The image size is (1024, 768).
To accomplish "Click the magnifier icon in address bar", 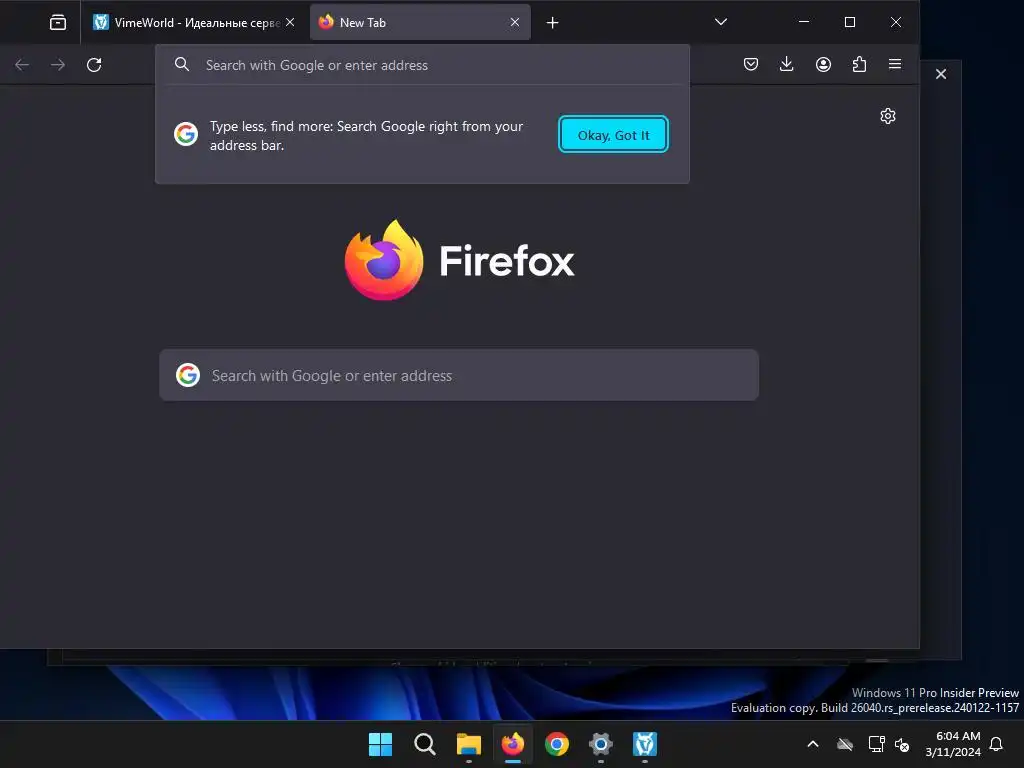I will click(182, 65).
